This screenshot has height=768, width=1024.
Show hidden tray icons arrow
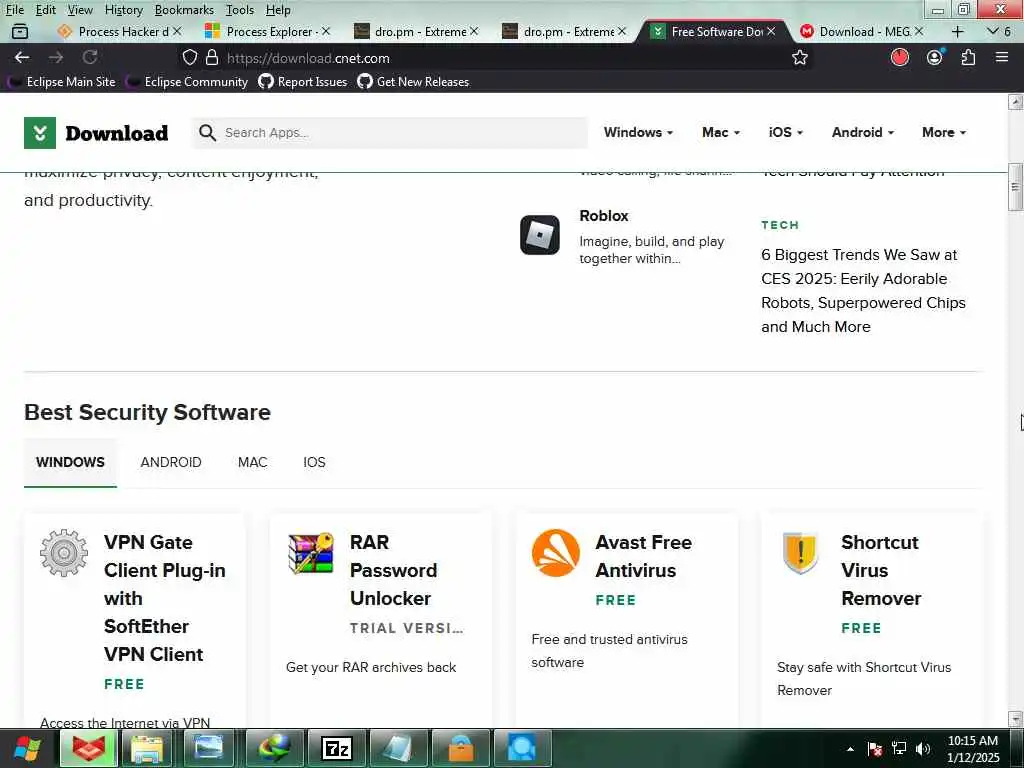pyautogui.click(x=850, y=748)
